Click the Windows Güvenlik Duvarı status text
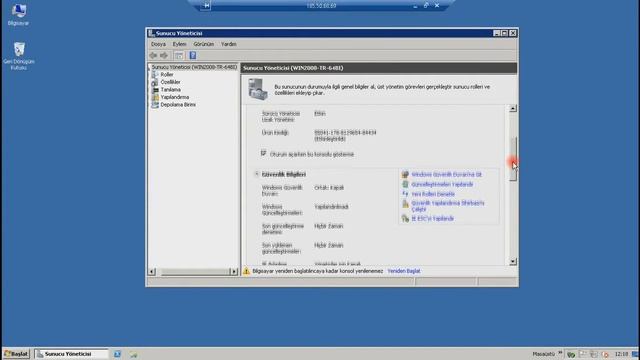 329,188
